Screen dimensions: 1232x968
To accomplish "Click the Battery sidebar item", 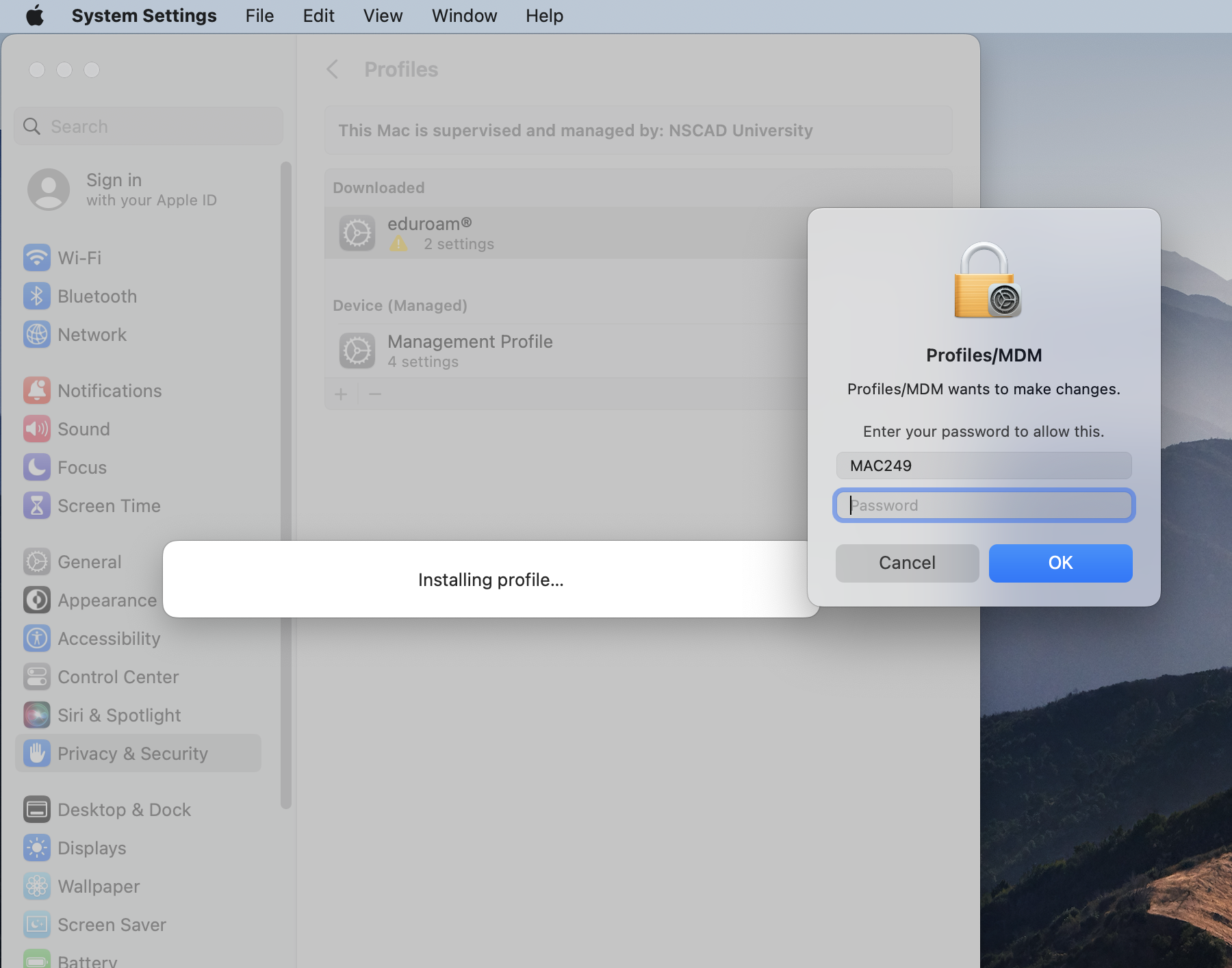I will click(x=70, y=958).
